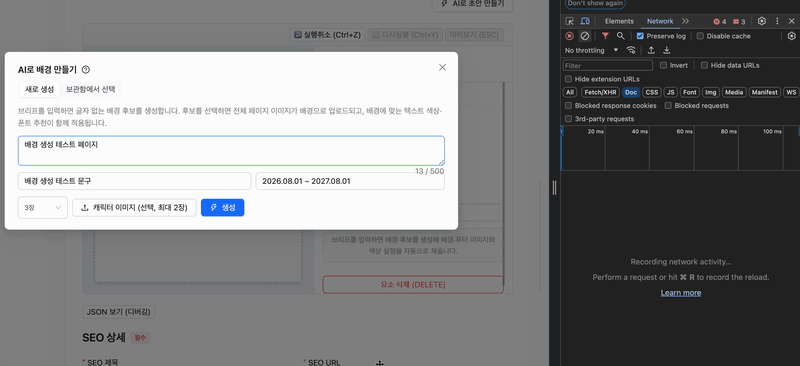Filter by JS requests

click(x=671, y=92)
